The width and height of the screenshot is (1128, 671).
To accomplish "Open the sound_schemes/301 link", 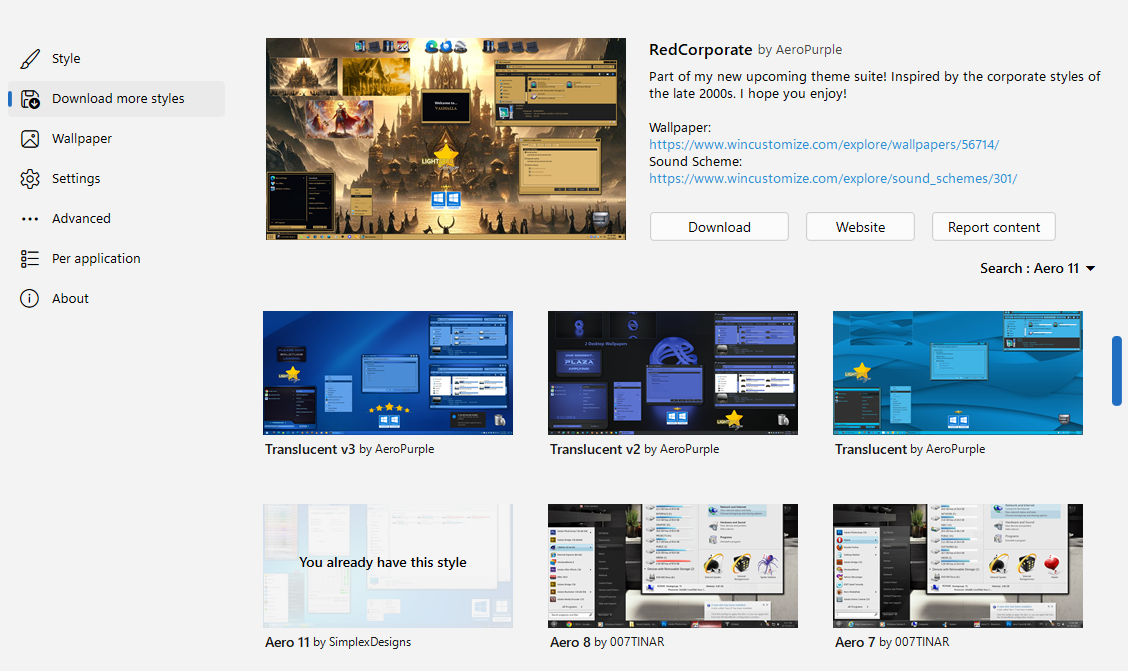I will pyautogui.click(x=833, y=179).
